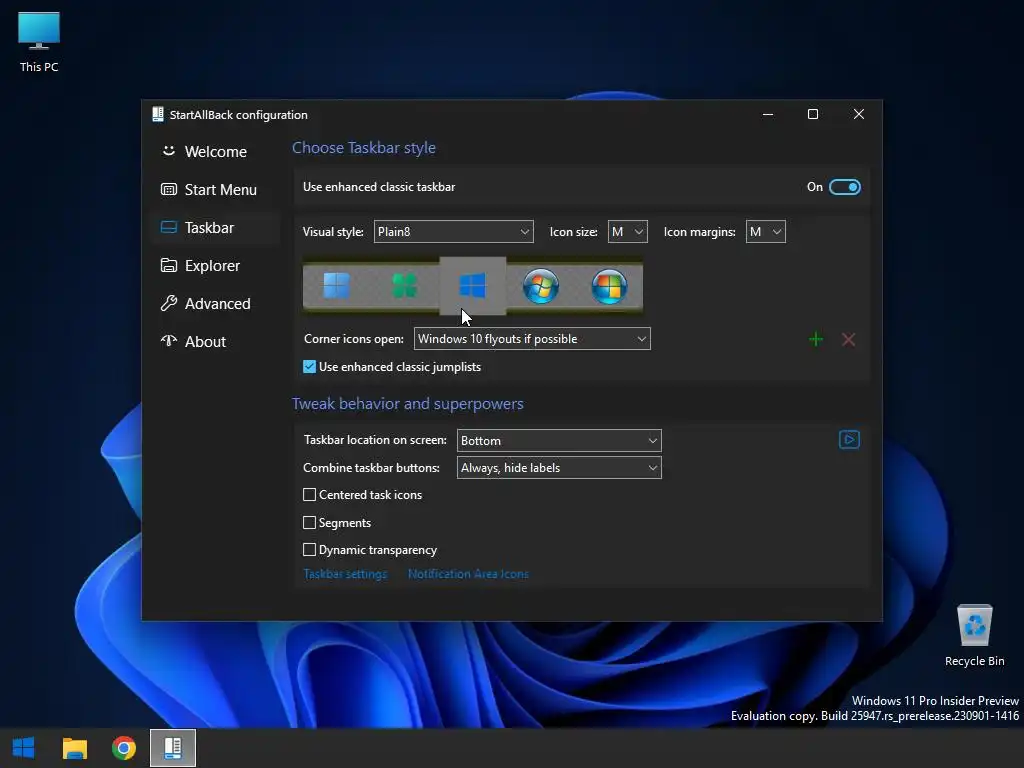This screenshot has width=1024, height=768.
Task: Pick the Windows 7 round orb style
Action: click(541, 286)
